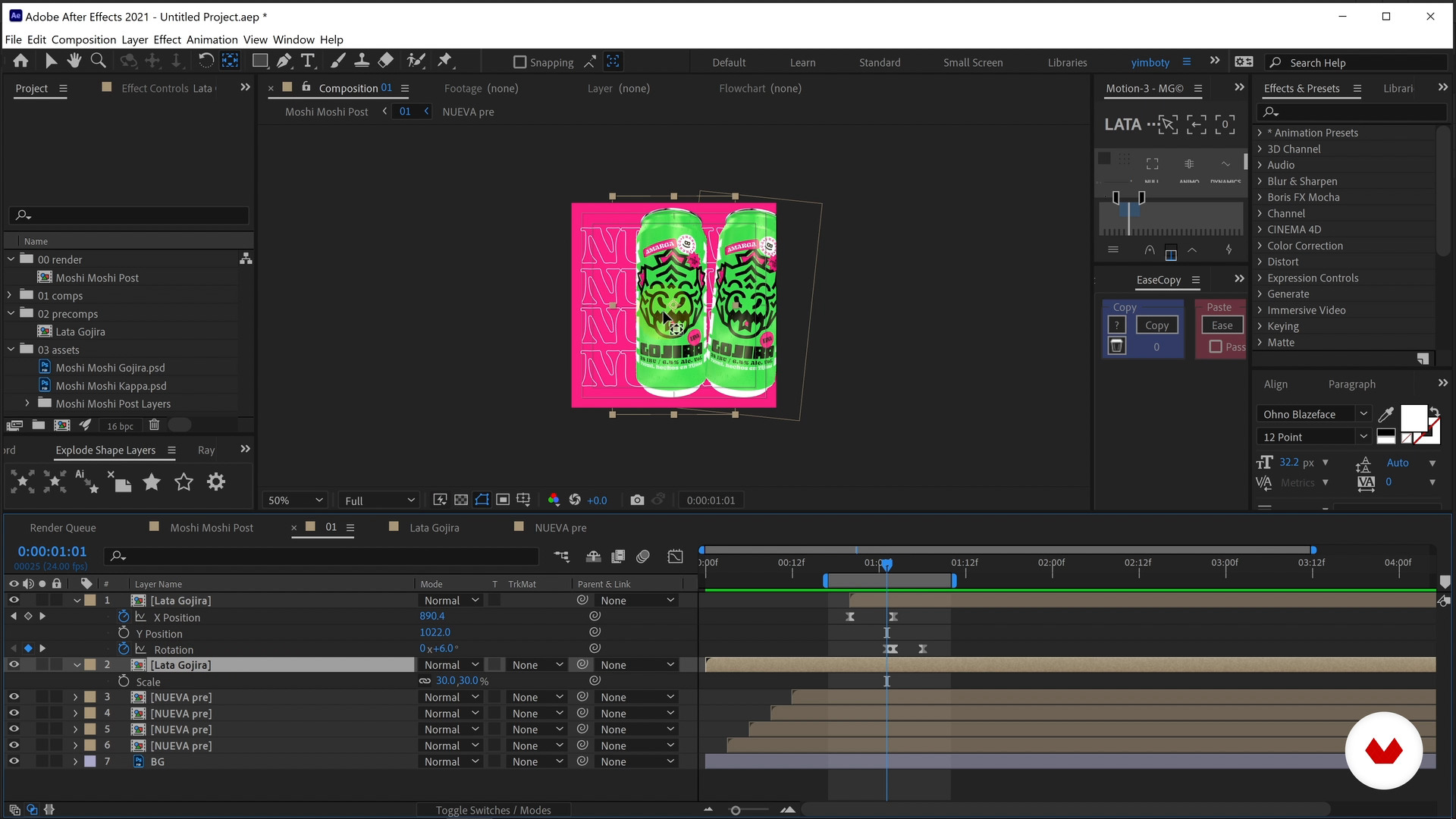
Task: Select the Pen tool
Action: 284,61
